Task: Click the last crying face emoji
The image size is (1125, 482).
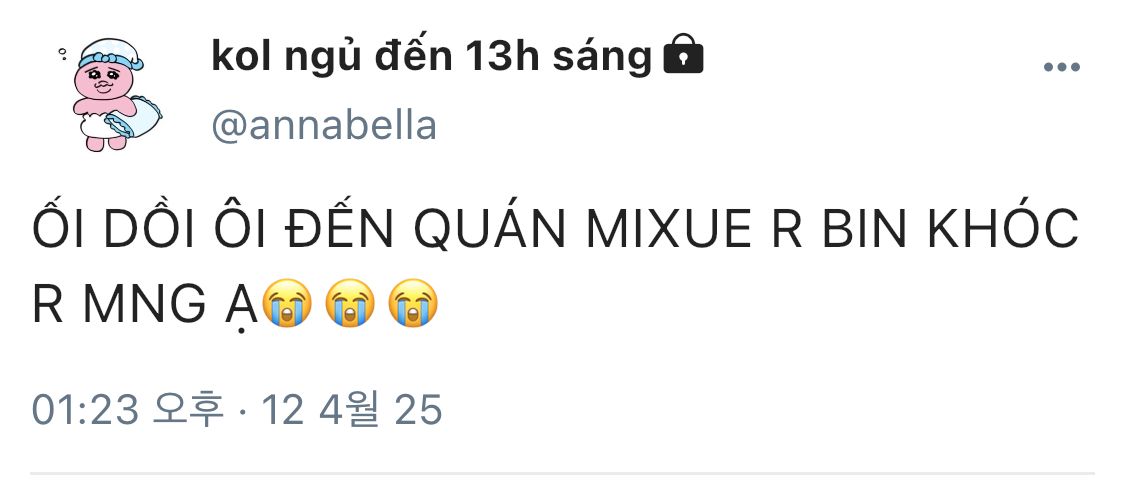Action: pos(413,303)
